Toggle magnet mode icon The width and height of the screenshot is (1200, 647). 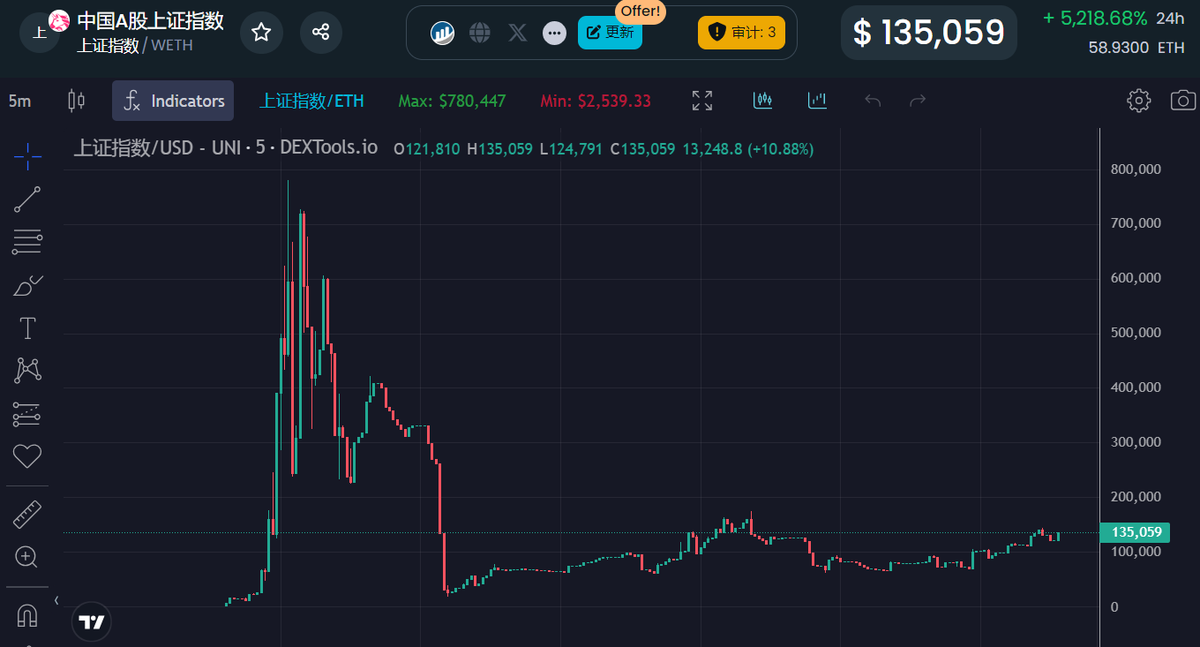27,615
